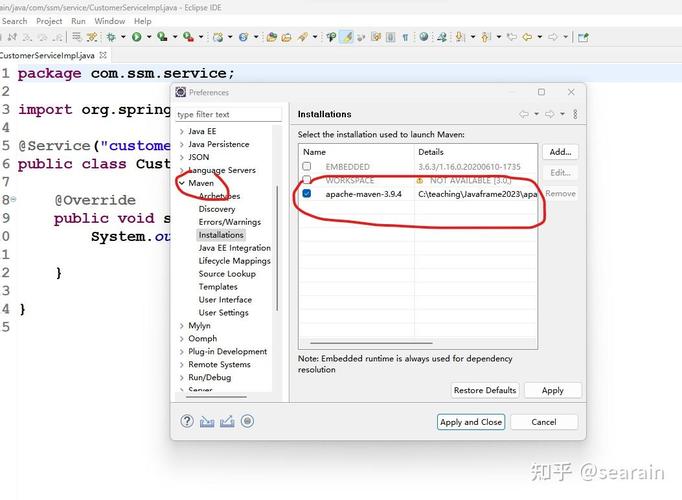Click the Show Whitespace pilcrow icon
The image size is (682, 500).
pos(405,37)
